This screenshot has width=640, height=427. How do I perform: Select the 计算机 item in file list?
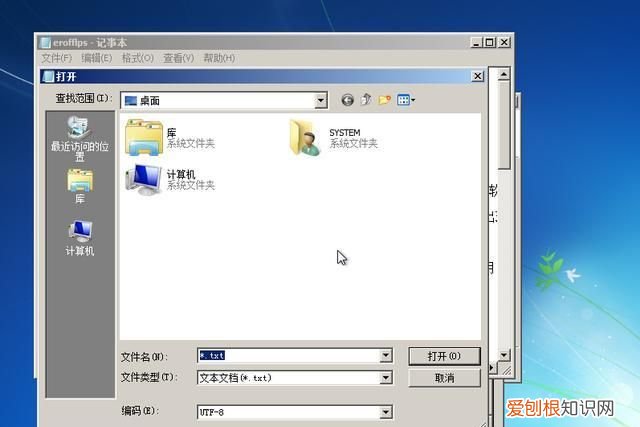pyautogui.click(x=170, y=180)
